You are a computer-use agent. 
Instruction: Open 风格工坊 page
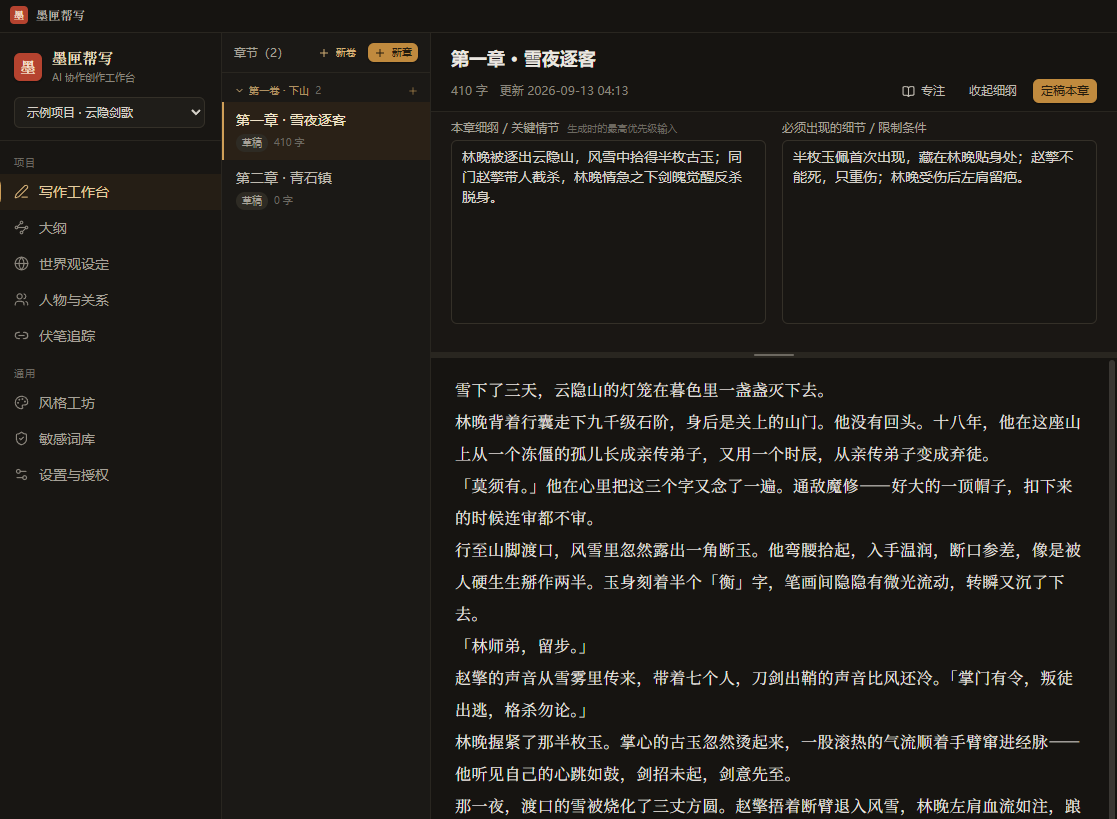click(110, 403)
